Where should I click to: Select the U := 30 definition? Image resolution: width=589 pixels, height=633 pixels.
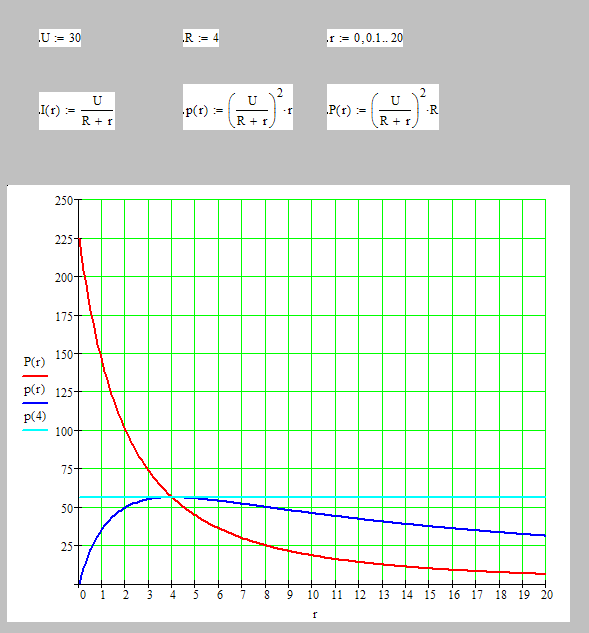[x=60, y=38]
